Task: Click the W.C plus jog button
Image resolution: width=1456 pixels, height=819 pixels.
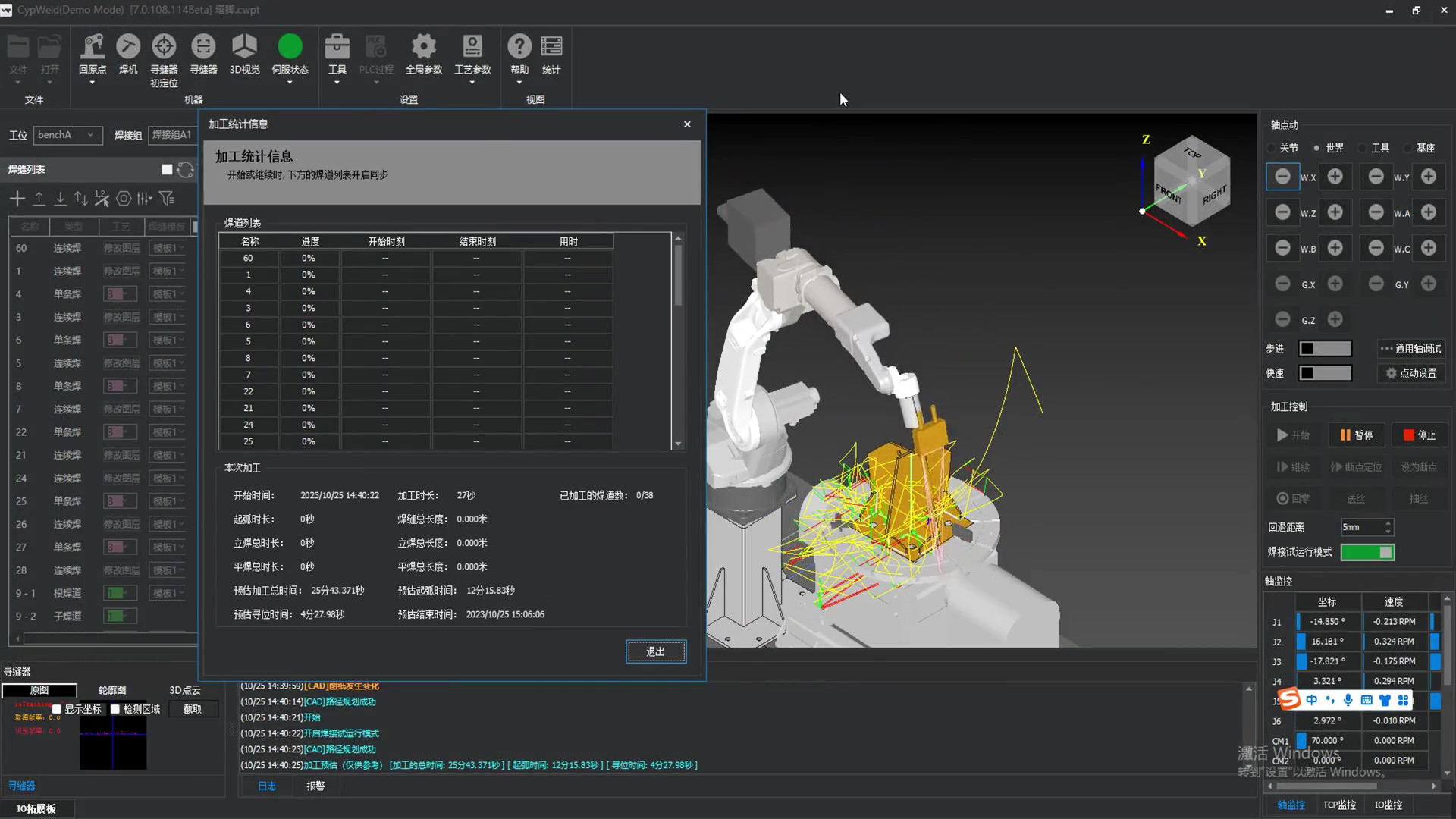Action: pyautogui.click(x=1429, y=248)
